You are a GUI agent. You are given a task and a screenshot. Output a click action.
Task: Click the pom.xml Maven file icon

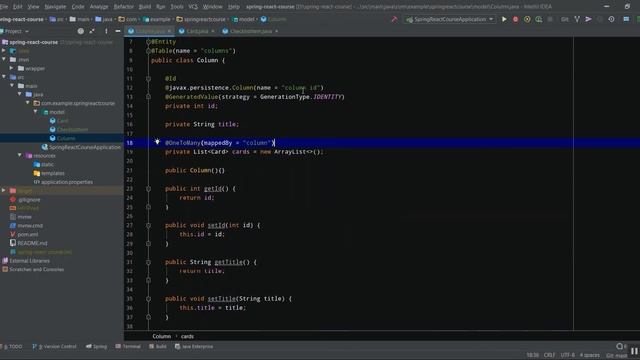coord(13,234)
